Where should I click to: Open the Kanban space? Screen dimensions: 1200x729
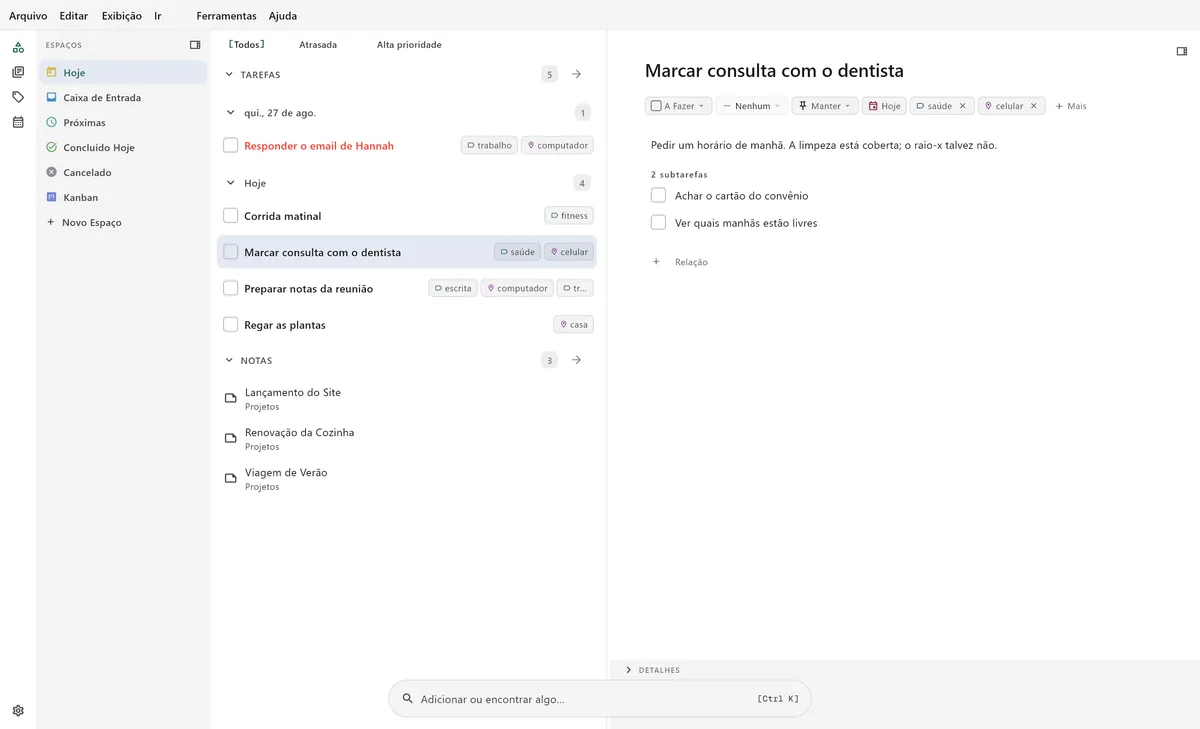[x=123, y=198]
